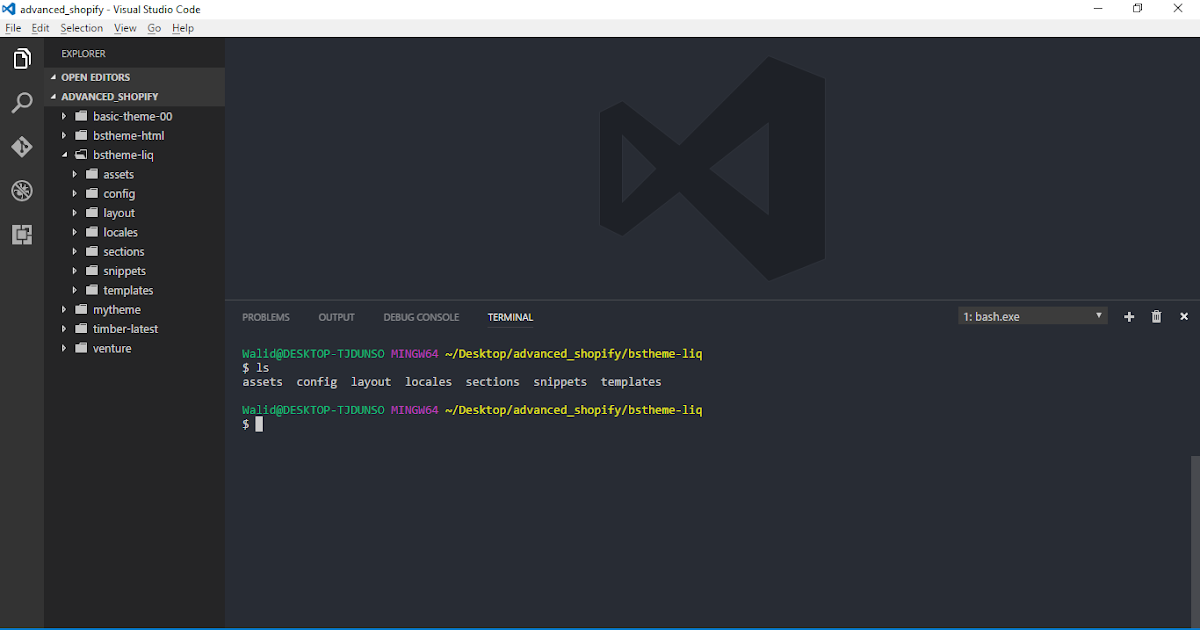This screenshot has height=630, width=1200.
Task: Open the Go menu
Action: coord(154,28)
